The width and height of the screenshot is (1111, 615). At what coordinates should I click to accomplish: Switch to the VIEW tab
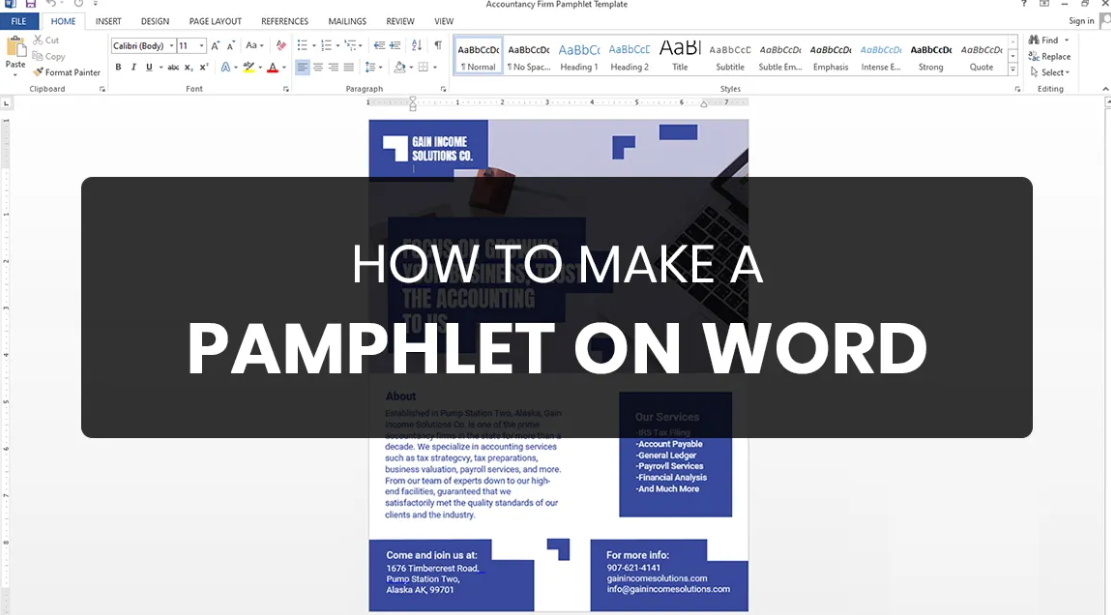point(444,21)
